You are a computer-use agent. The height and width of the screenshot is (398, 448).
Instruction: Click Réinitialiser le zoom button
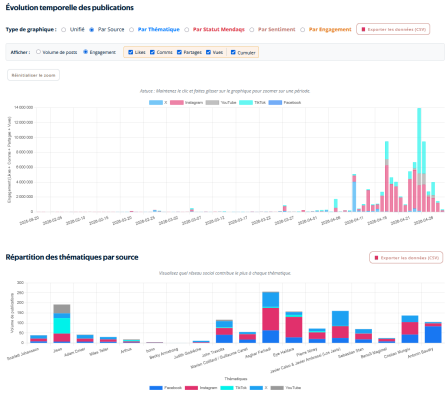pyautogui.click(x=33, y=75)
